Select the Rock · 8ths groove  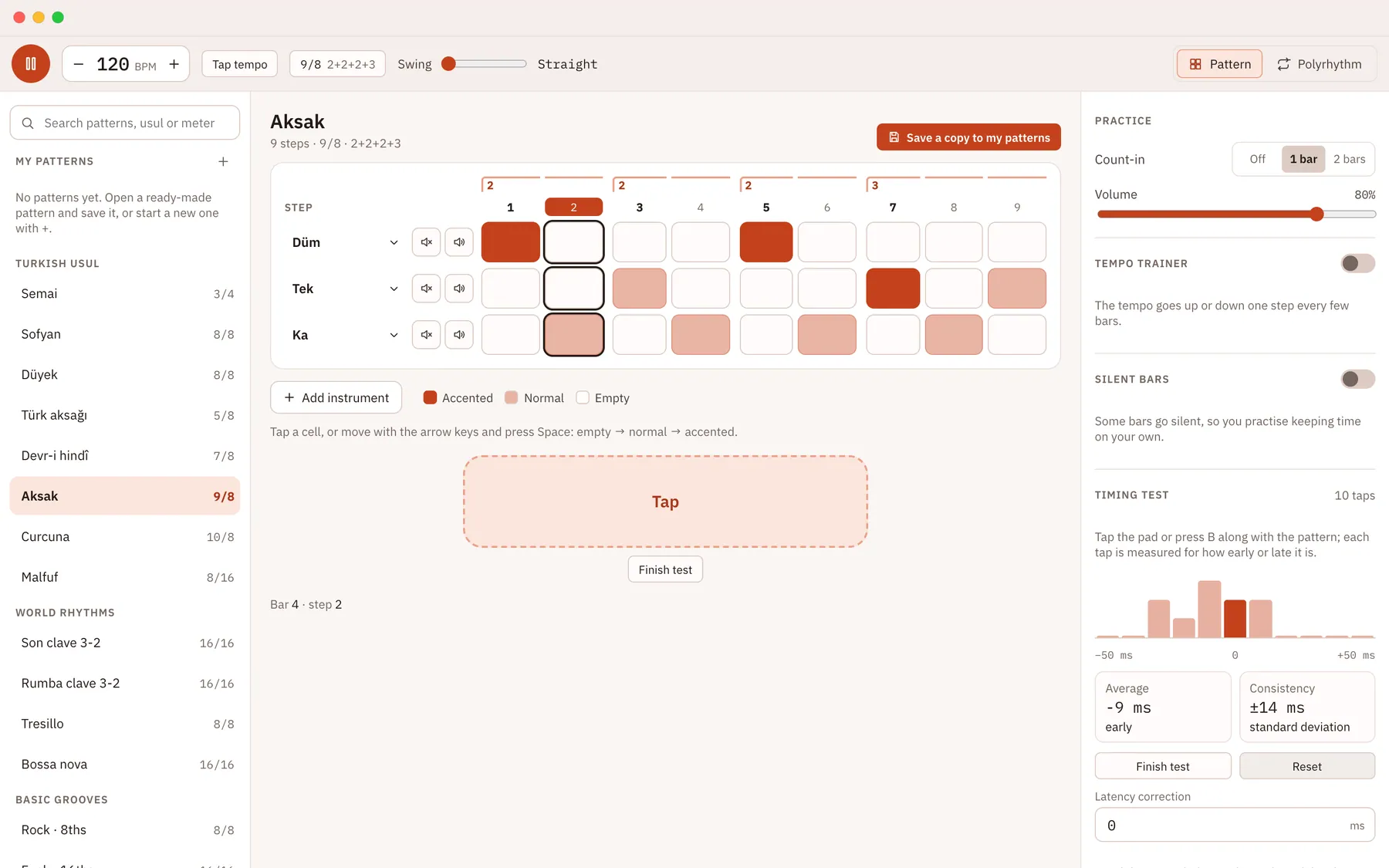[x=125, y=830]
